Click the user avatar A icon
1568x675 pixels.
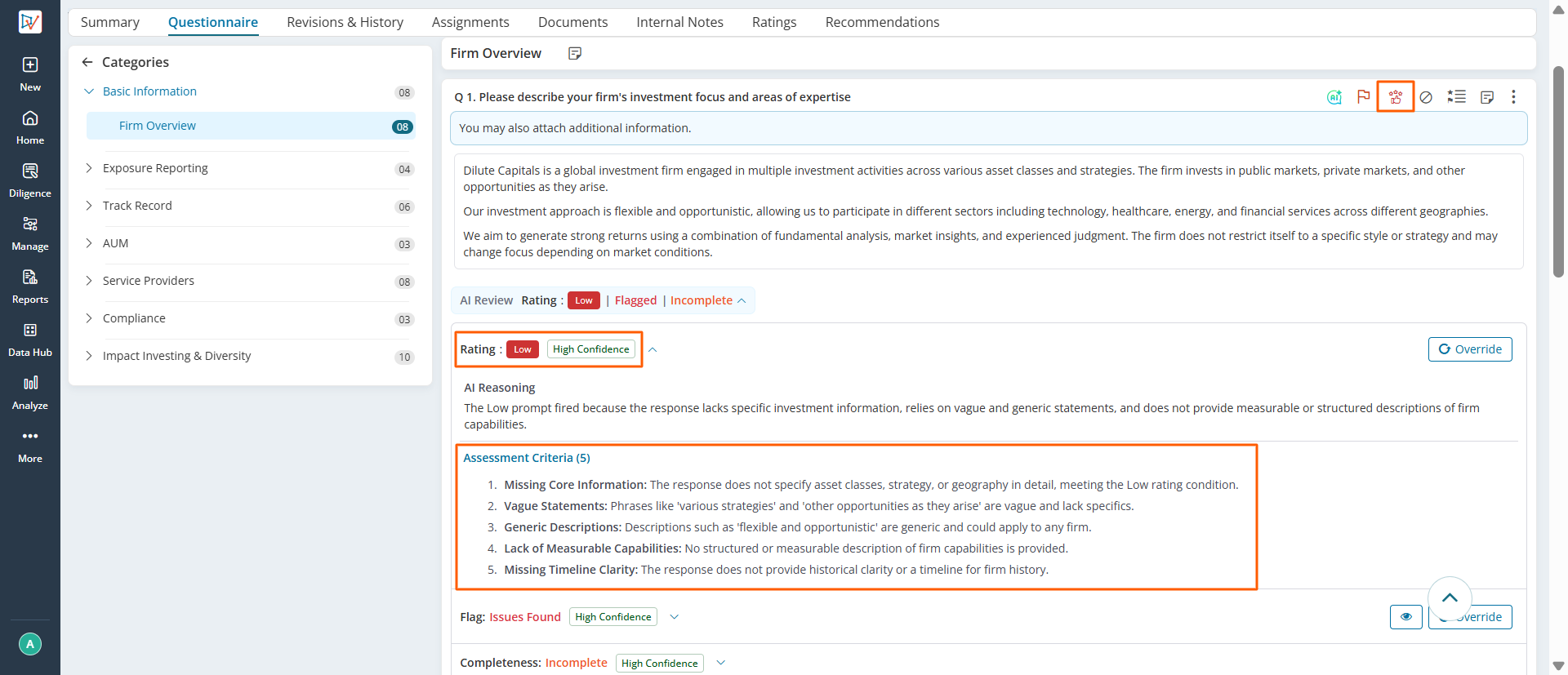pyautogui.click(x=30, y=644)
